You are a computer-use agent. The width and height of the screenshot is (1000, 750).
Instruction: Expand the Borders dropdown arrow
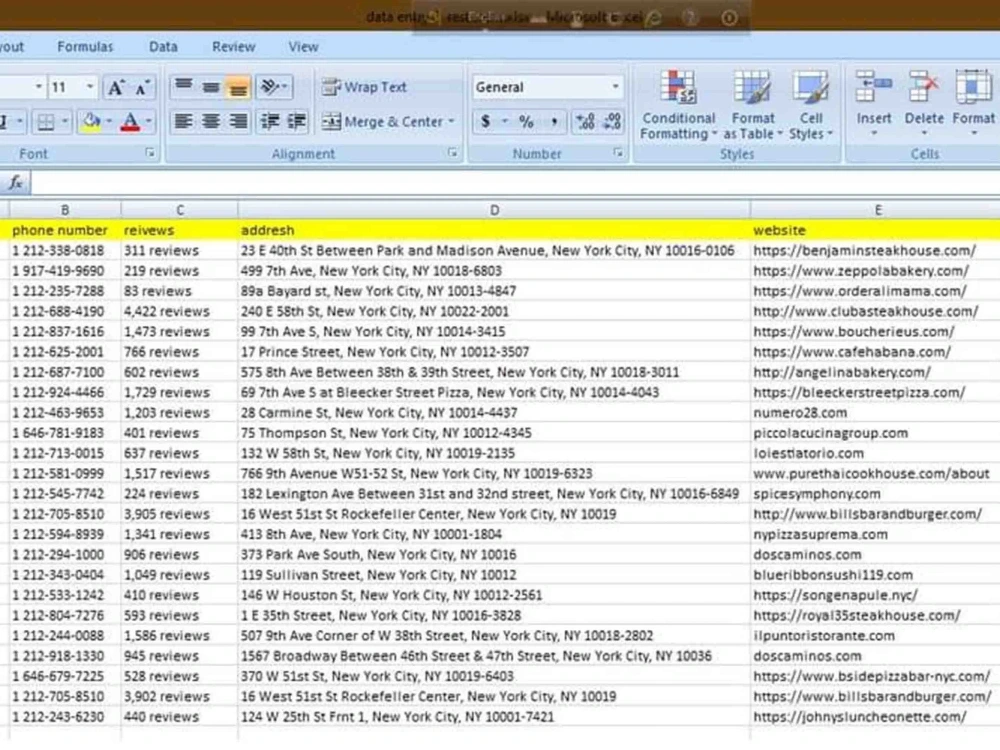(x=64, y=121)
